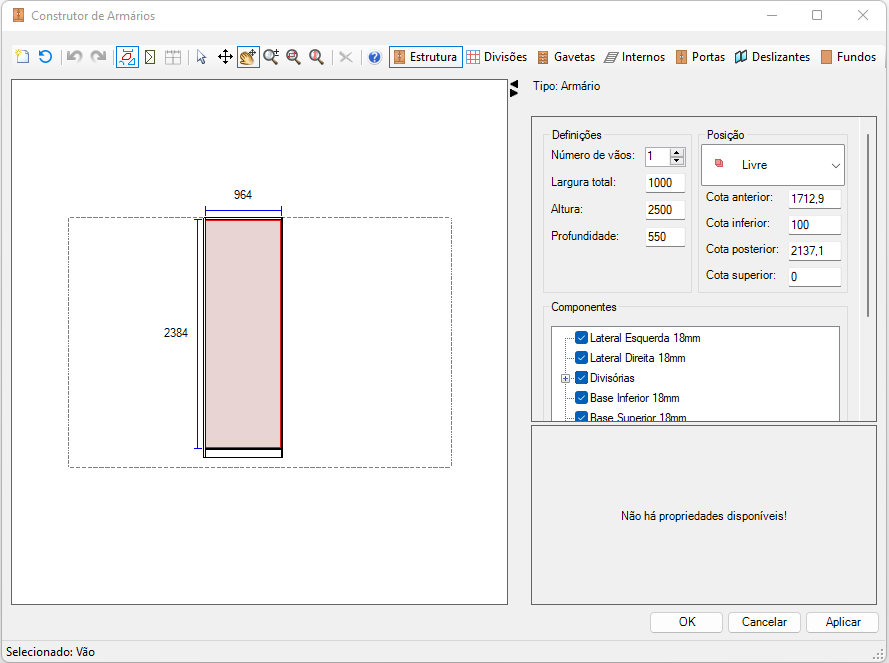The image size is (889, 663).
Task: Toggle Base Inferior 18mm checkbox
Action: tap(581, 398)
